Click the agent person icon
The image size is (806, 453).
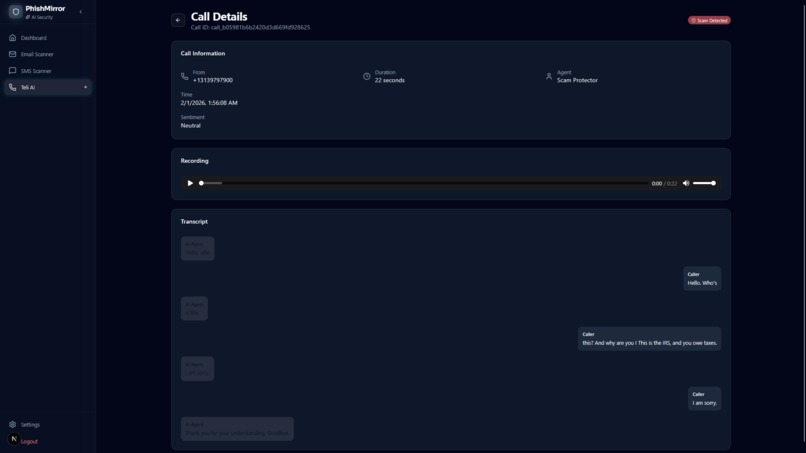click(x=549, y=77)
